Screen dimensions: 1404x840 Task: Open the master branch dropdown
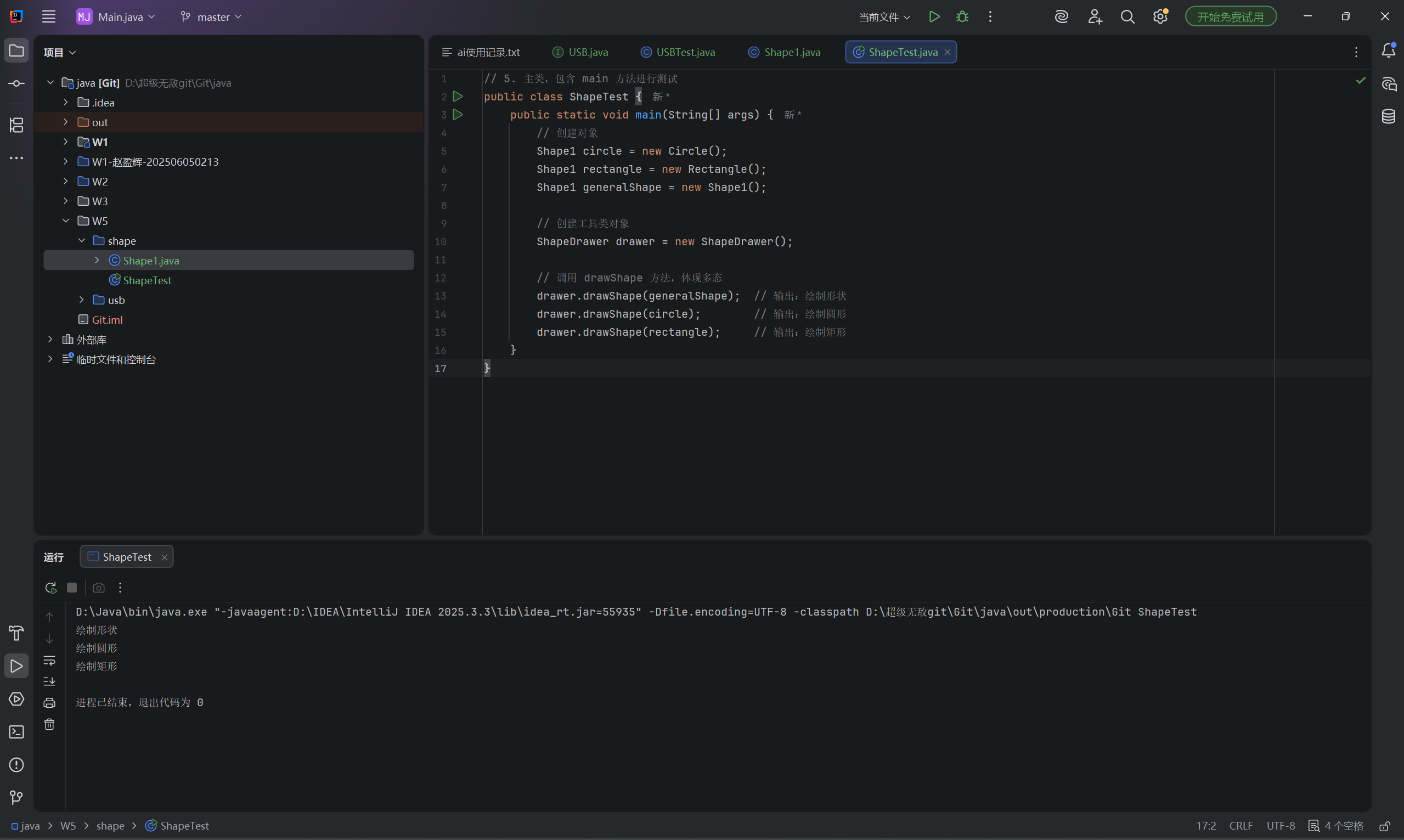coord(211,17)
